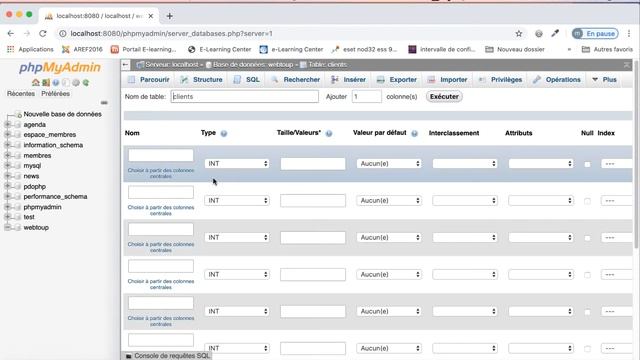Open the Importer tab
Viewport: 640px width, 360px height.
[x=447, y=80]
